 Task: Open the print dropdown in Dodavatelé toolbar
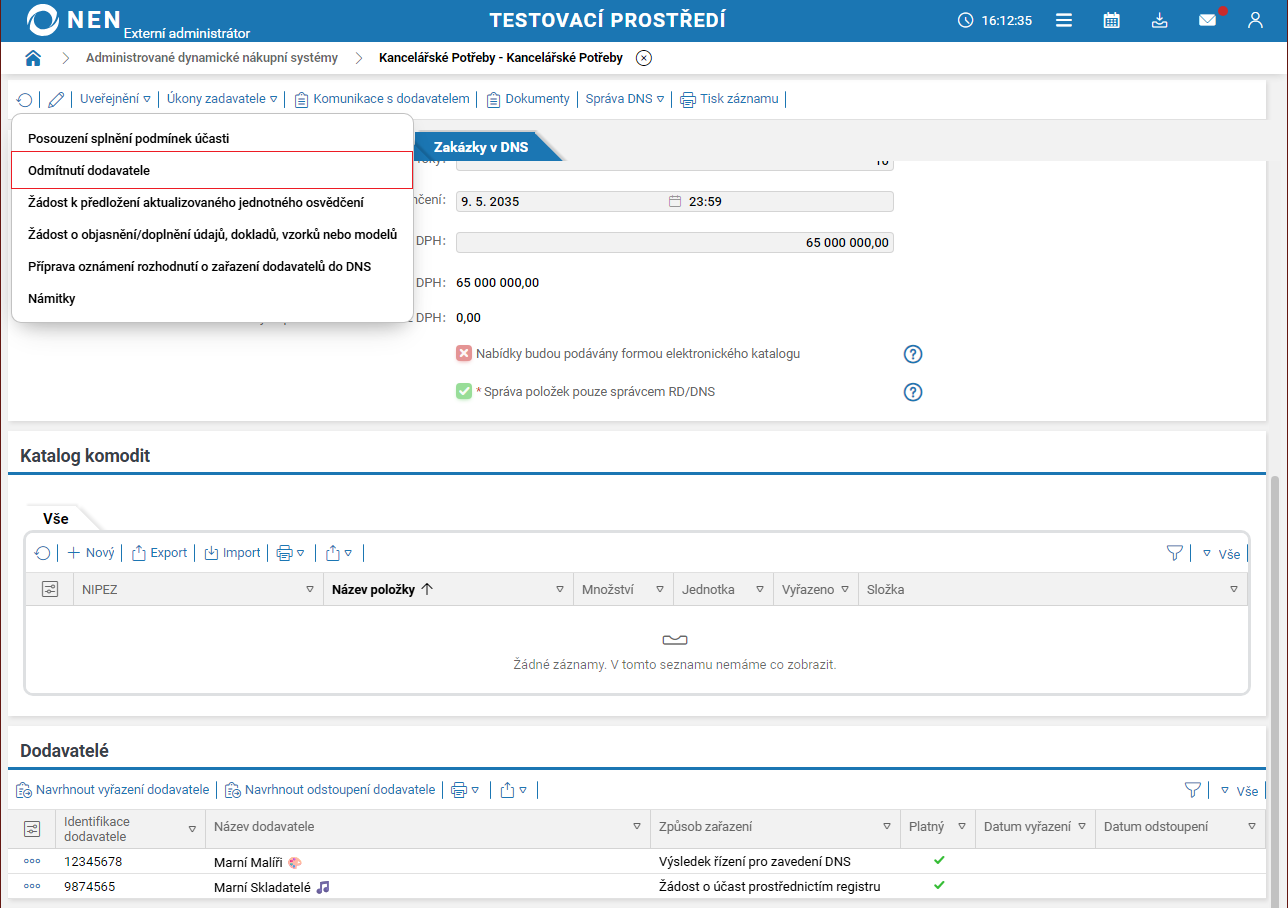[466, 790]
